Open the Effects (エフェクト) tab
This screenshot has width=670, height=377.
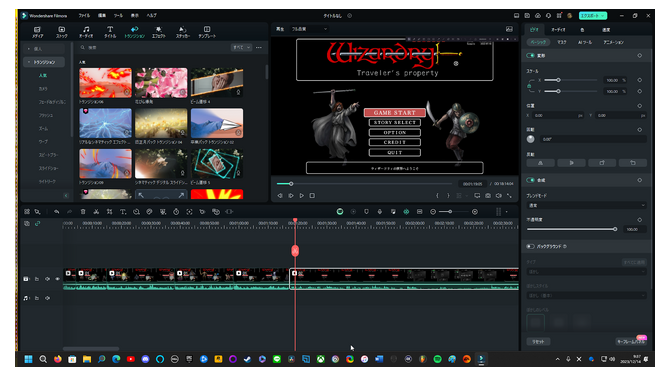159,32
